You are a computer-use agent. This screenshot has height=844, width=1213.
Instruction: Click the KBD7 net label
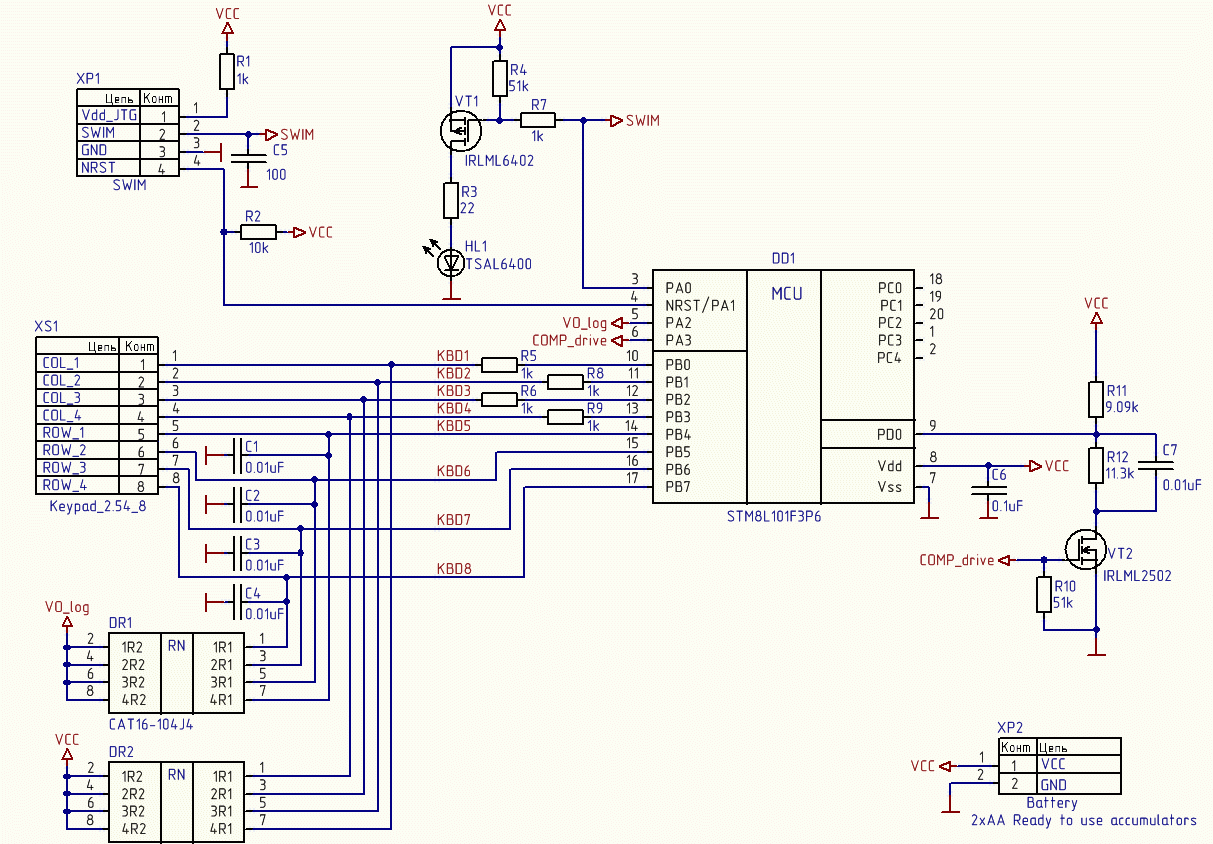click(x=453, y=520)
